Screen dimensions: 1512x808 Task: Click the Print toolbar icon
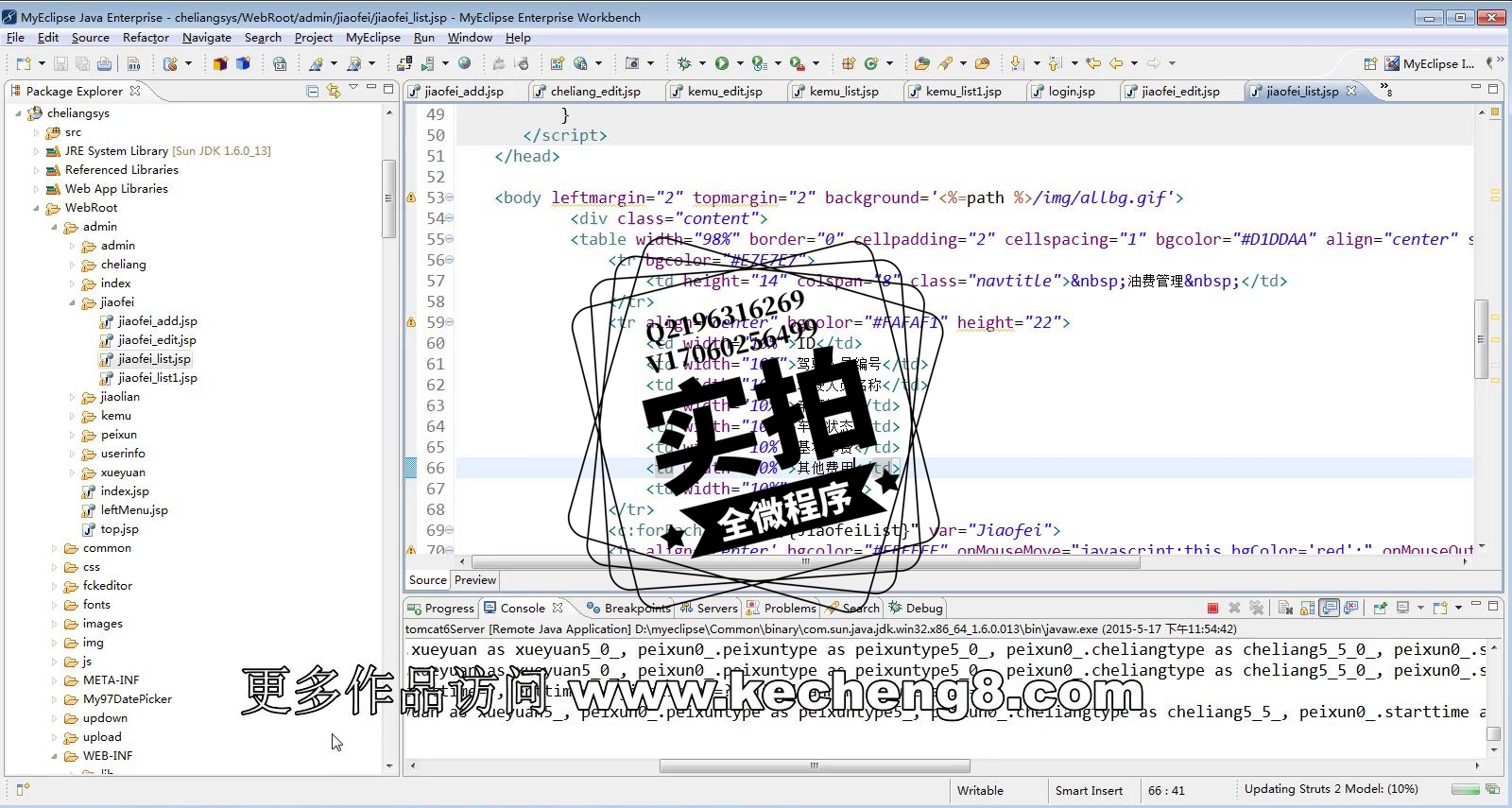[105, 63]
